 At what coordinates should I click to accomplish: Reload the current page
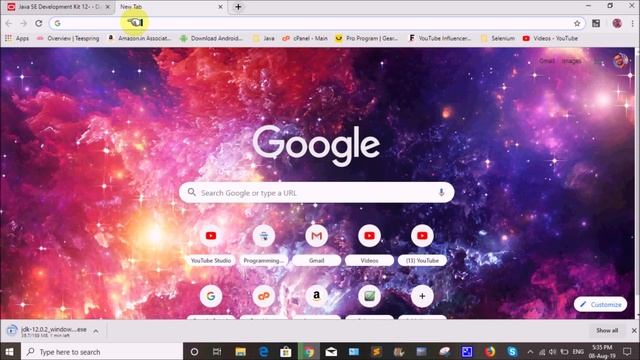coord(39,23)
